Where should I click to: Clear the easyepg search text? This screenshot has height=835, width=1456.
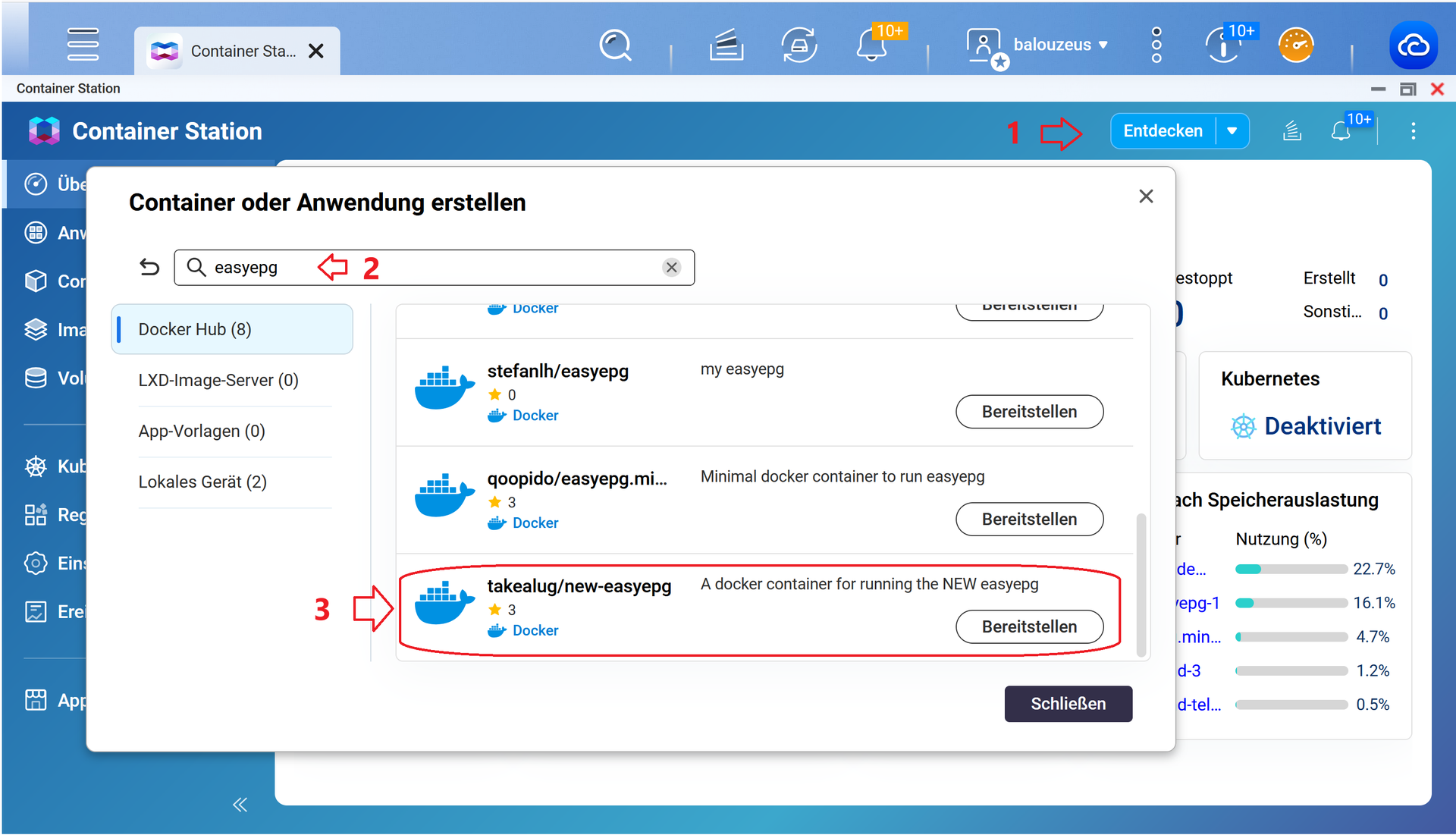(671, 267)
